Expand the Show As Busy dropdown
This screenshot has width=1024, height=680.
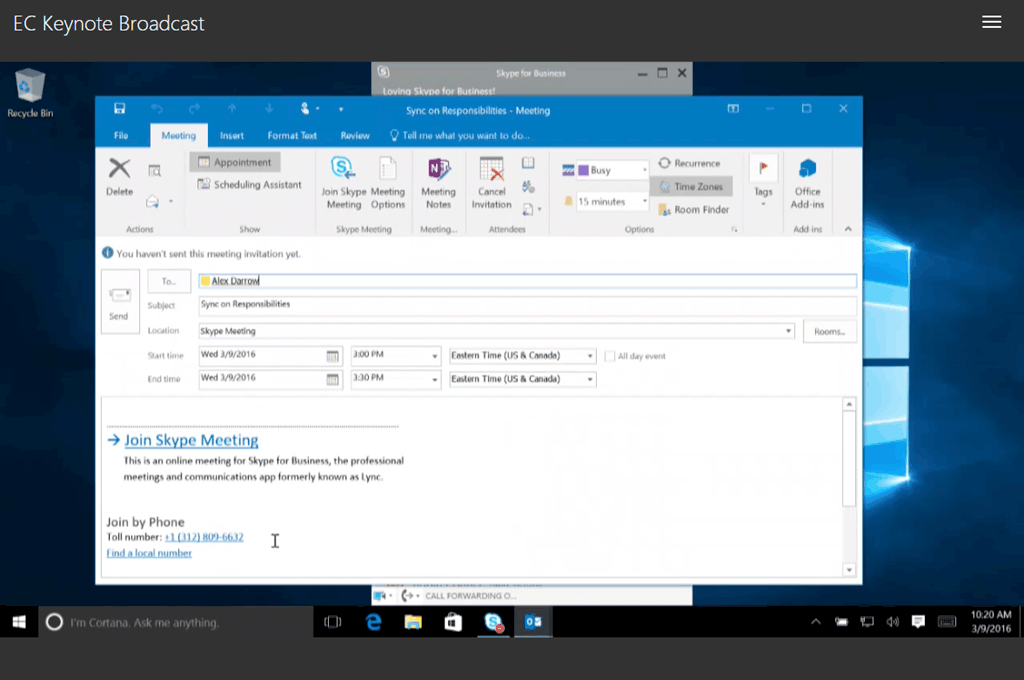[x=643, y=171]
